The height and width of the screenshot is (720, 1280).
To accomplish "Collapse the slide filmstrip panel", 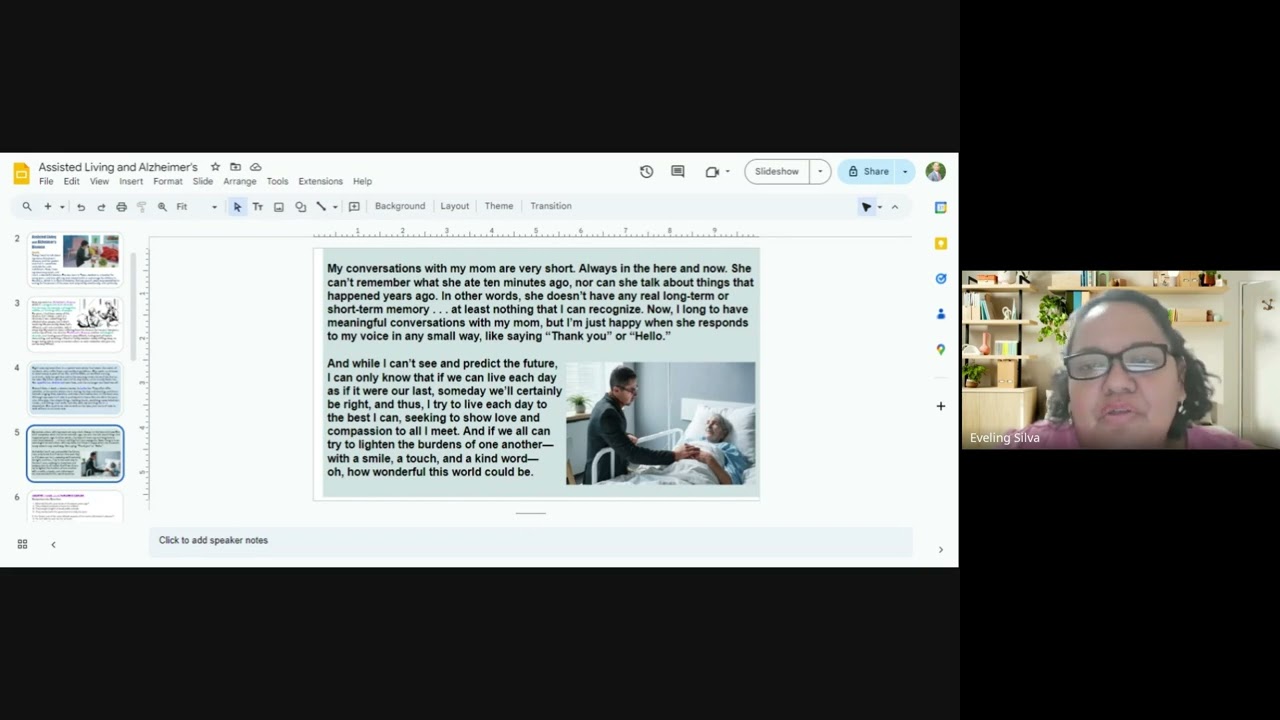I will coord(53,544).
